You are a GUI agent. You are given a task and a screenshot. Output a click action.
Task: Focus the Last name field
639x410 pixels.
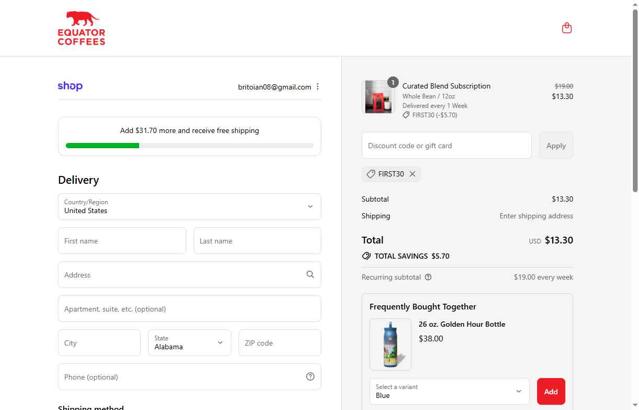coord(257,241)
